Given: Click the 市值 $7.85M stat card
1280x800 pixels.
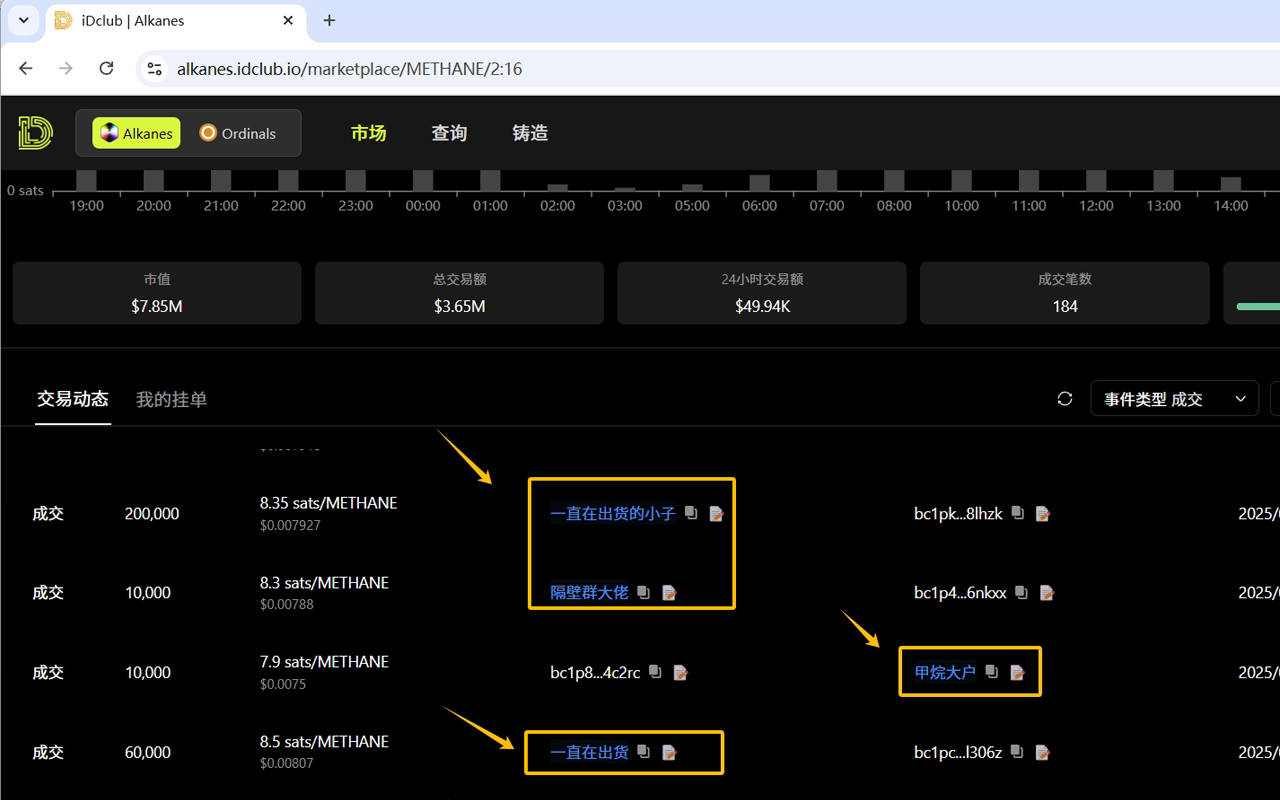Looking at the screenshot, I should point(157,293).
